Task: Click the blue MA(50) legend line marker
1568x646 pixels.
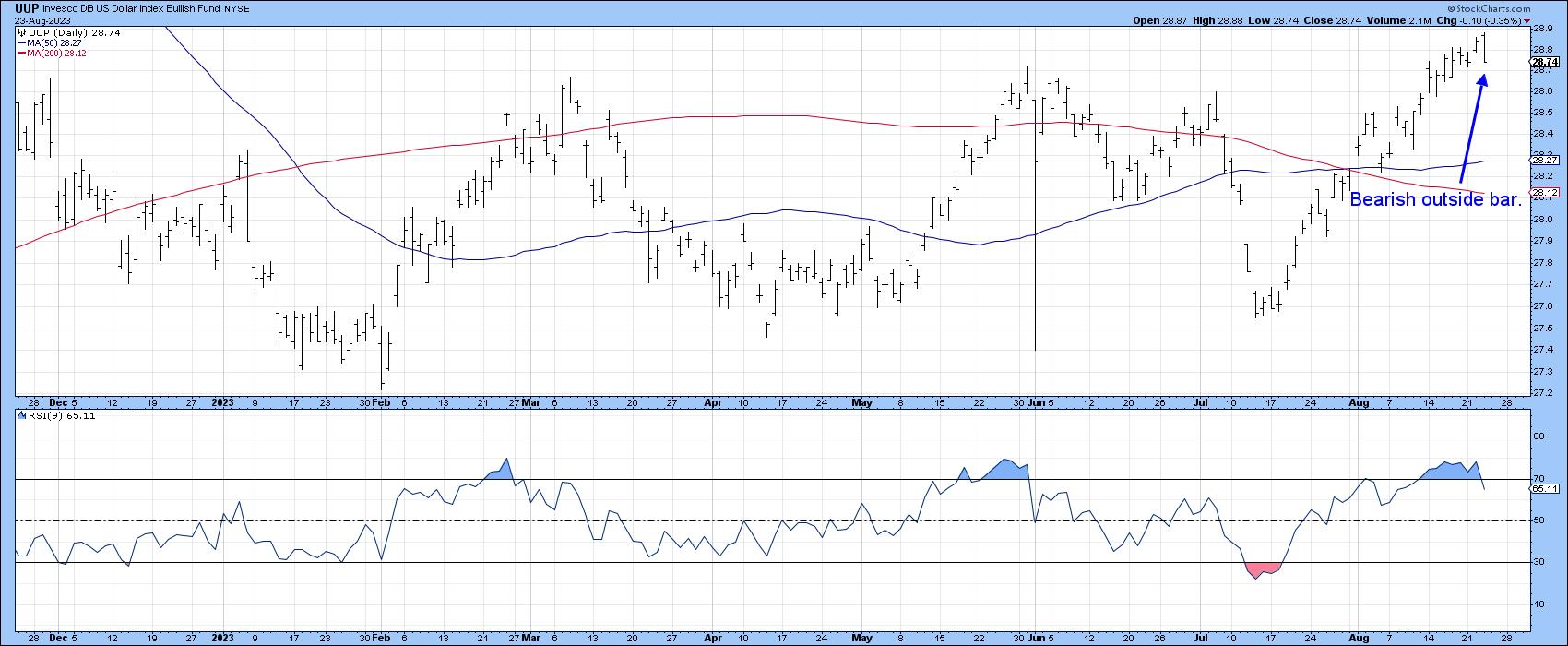Action: click(x=21, y=42)
